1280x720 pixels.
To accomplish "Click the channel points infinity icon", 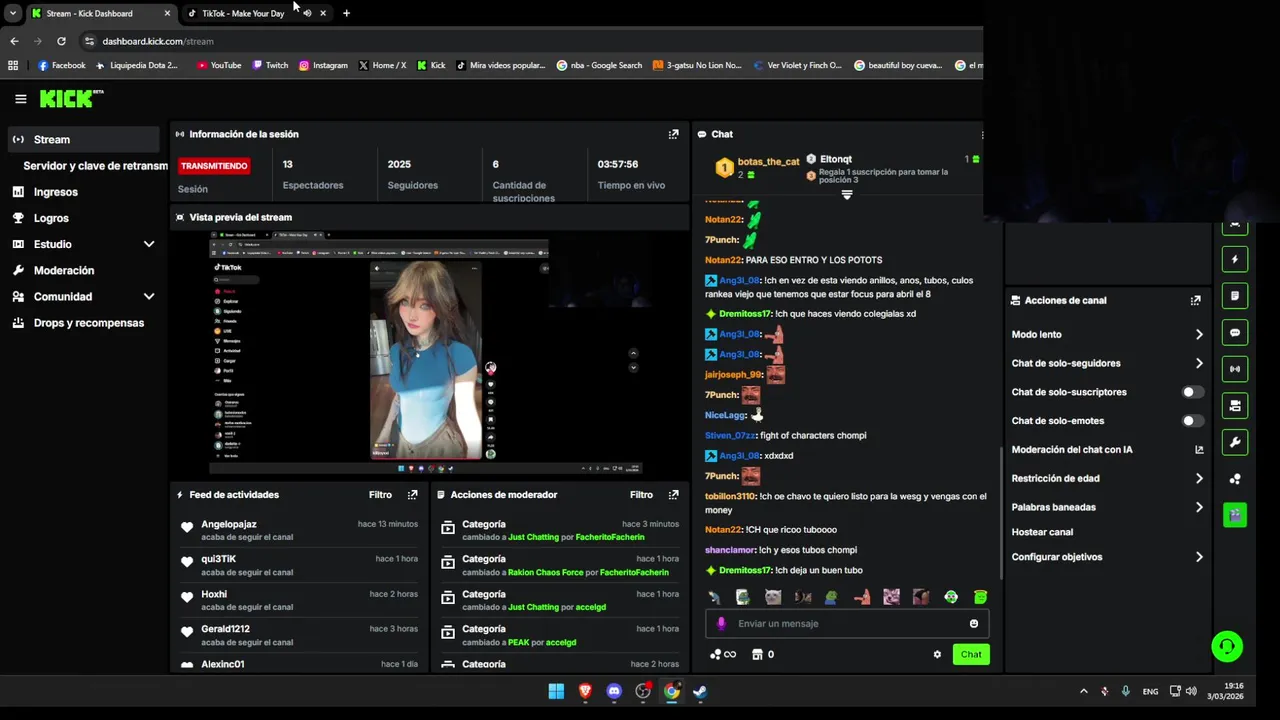I will (x=723, y=655).
